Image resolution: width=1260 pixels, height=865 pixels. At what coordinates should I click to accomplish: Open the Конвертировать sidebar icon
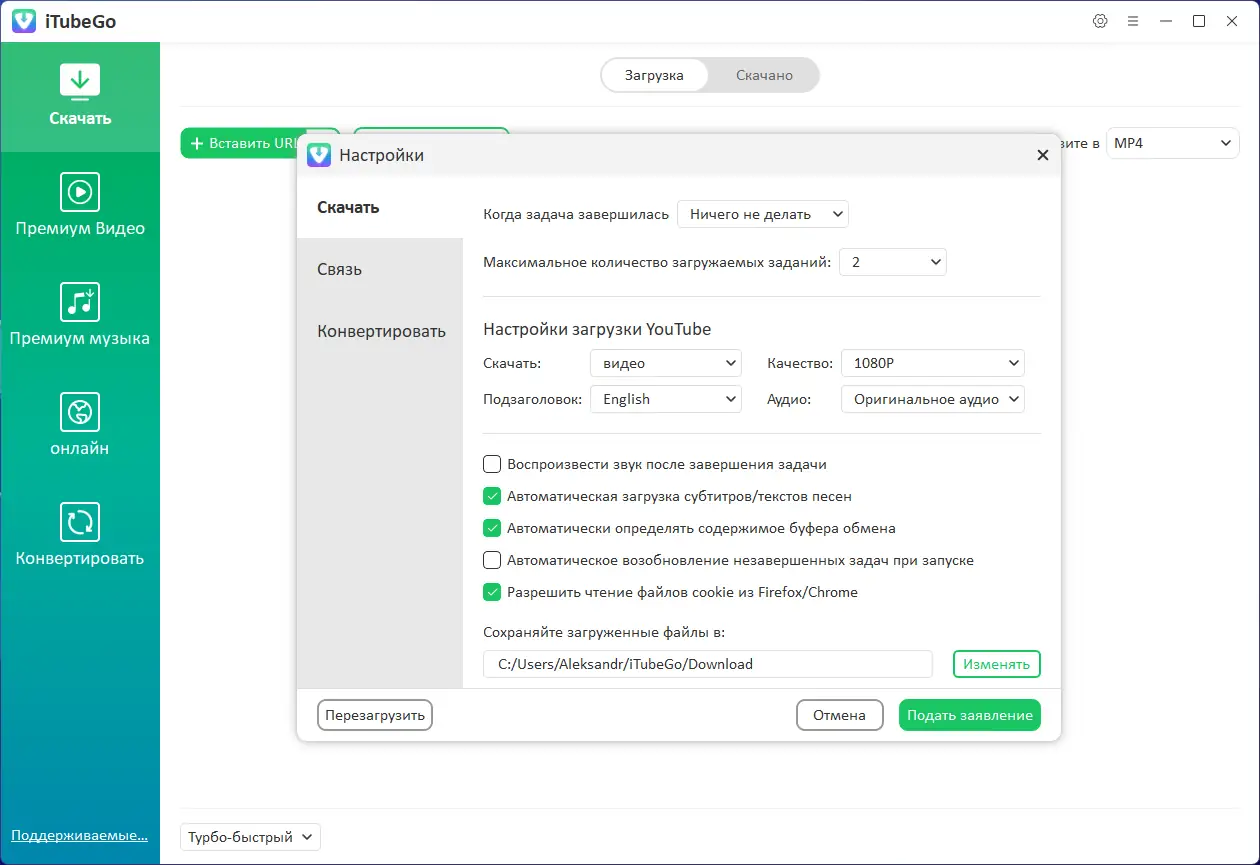pos(80,522)
